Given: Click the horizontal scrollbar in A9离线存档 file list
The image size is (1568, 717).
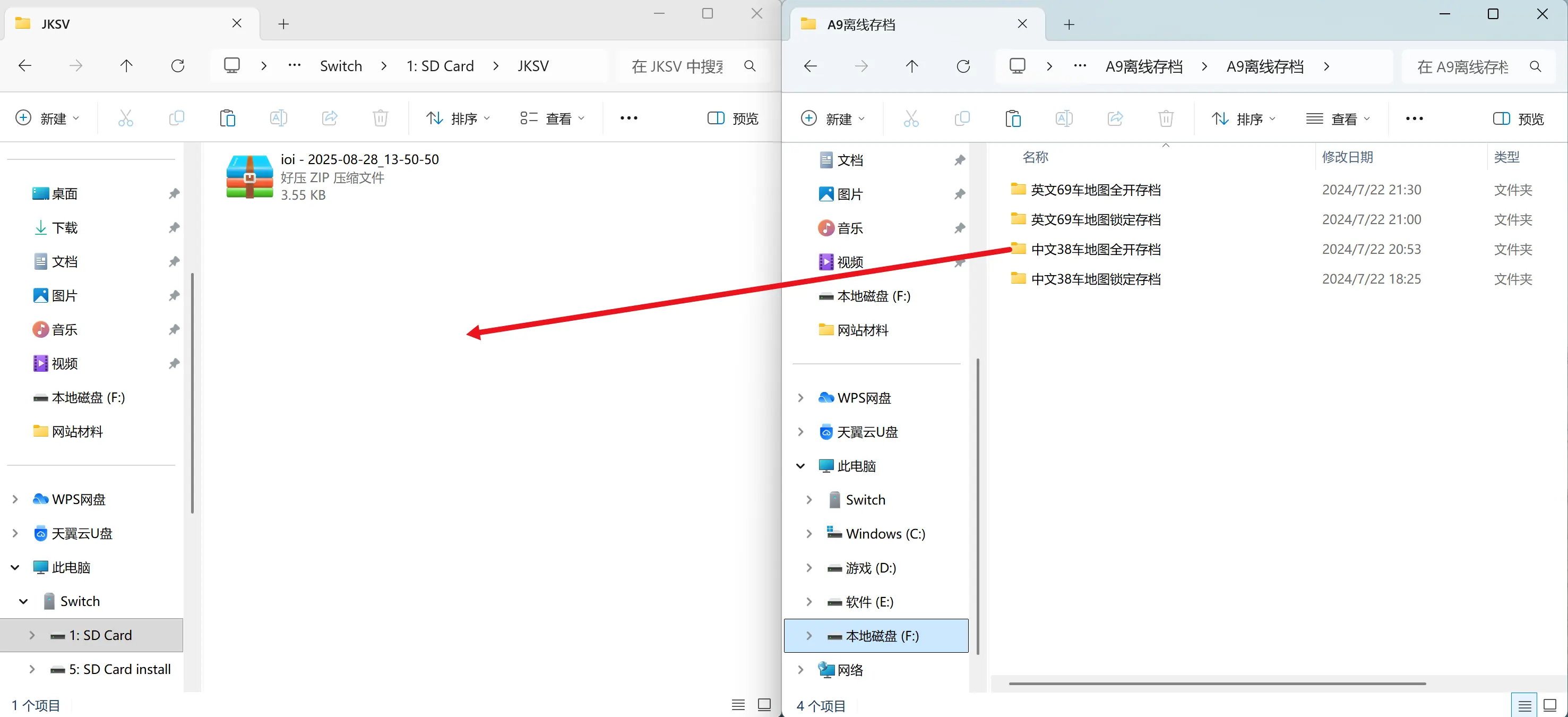Looking at the screenshot, I should coord(1217,684).
